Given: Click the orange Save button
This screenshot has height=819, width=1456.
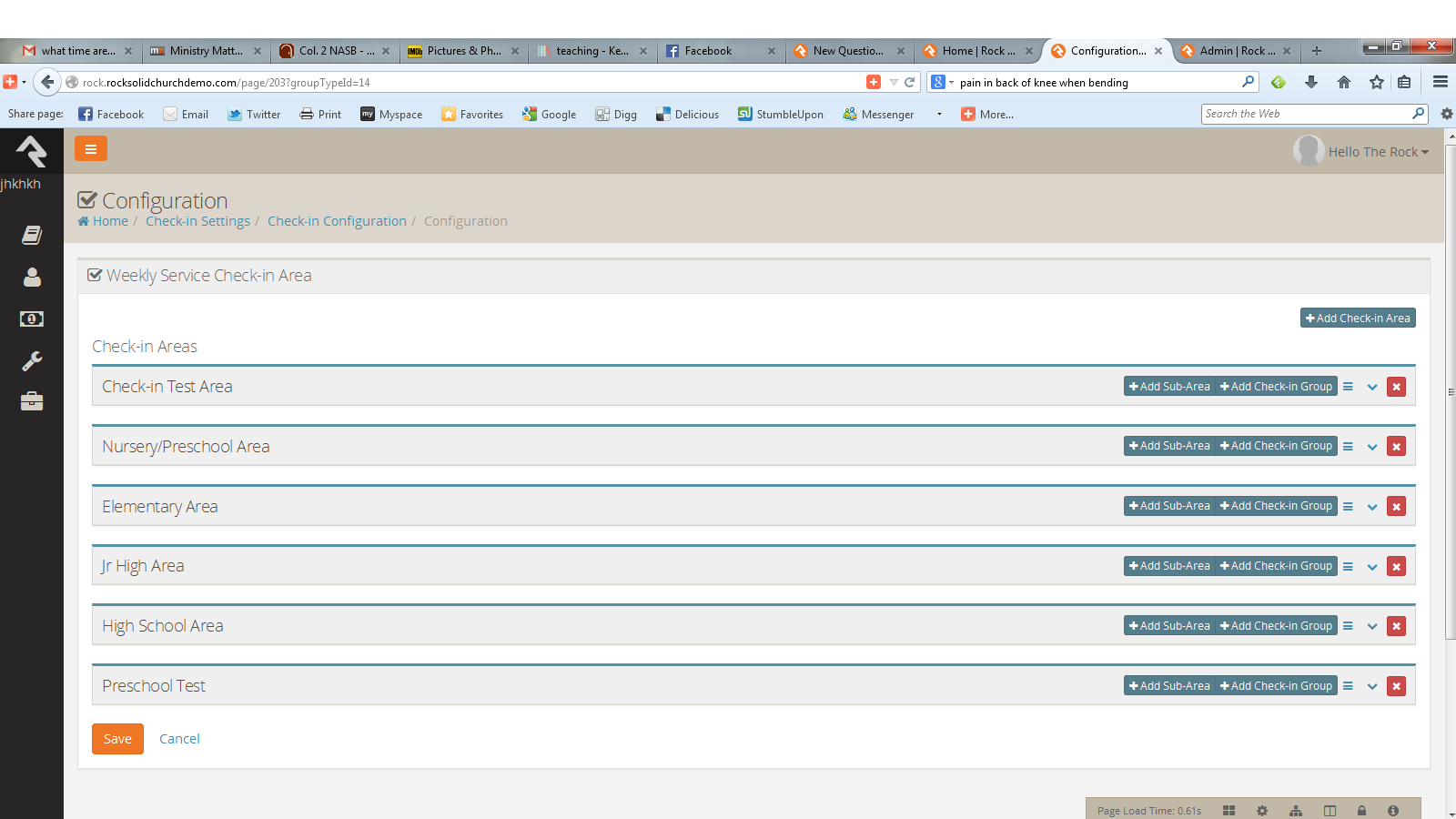Looking at the screenshot, I should point(117,739).
